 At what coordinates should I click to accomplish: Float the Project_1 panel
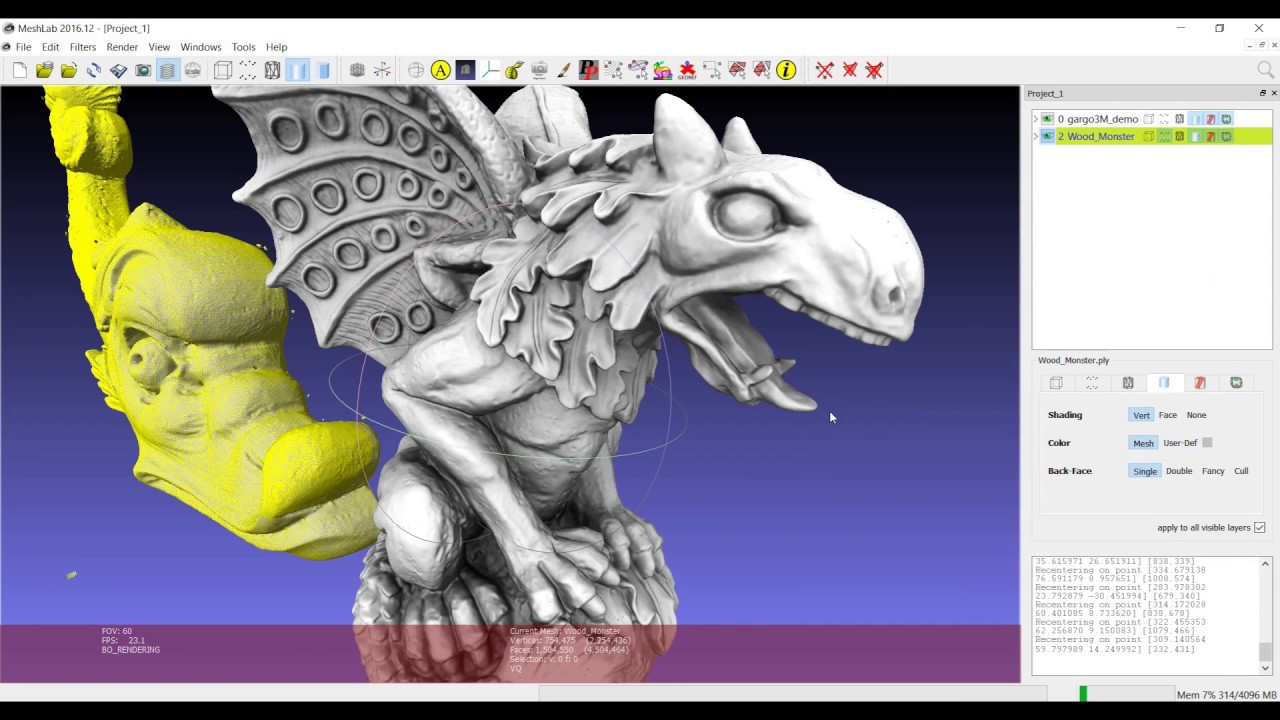[x=1262, y=93]
